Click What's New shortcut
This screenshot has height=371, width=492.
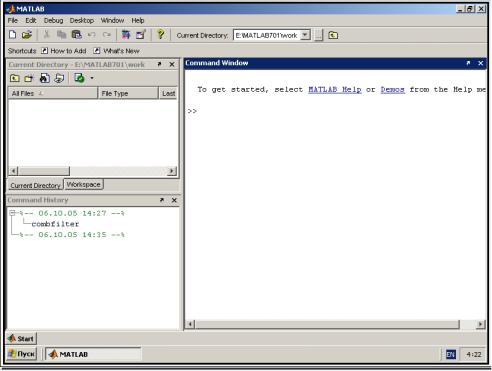117,51
